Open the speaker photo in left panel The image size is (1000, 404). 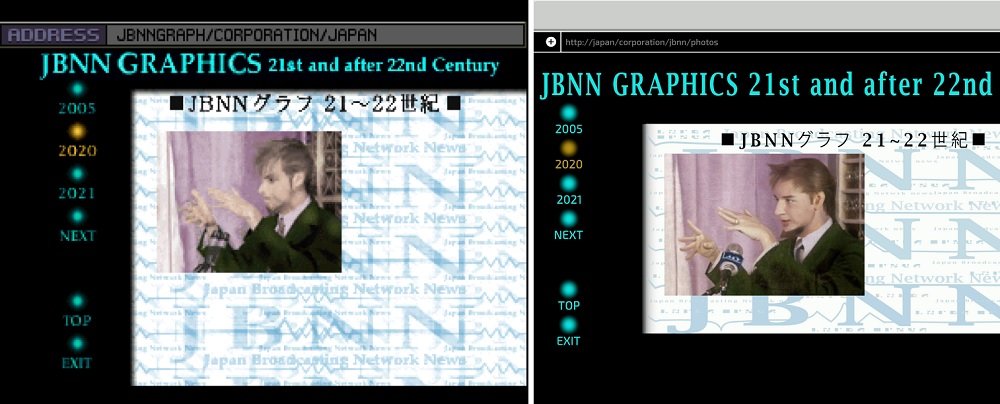[x=254, y=203]
